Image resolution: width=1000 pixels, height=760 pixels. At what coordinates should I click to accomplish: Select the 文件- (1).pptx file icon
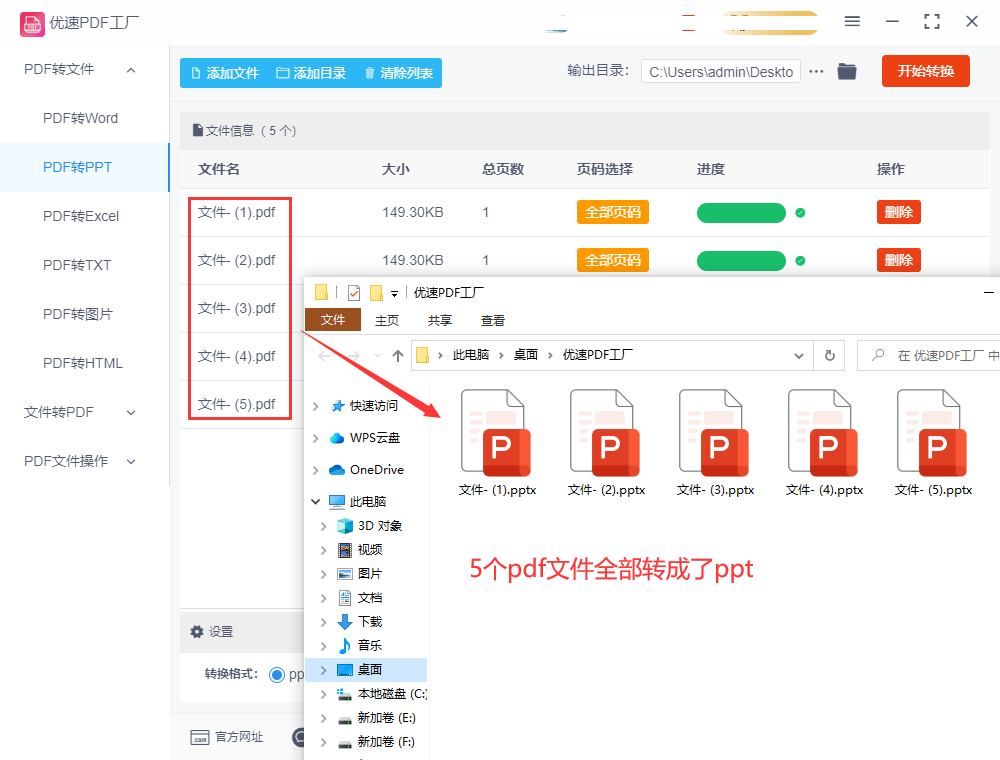pyautogui.click(x=497, y=434)
